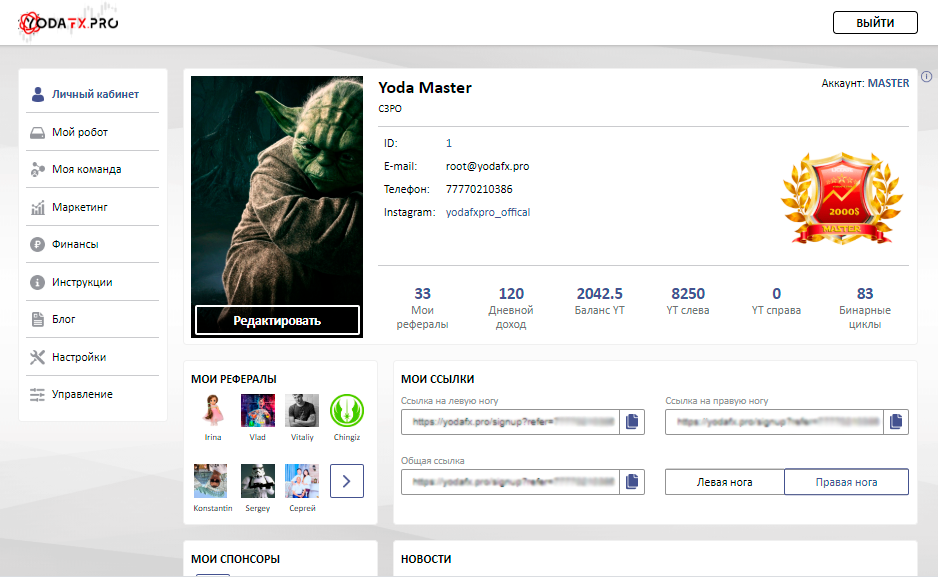Open Мой робот menu item
Viewport: 938px width, 577px height.
pyautogui.click(x=93, y=132)
